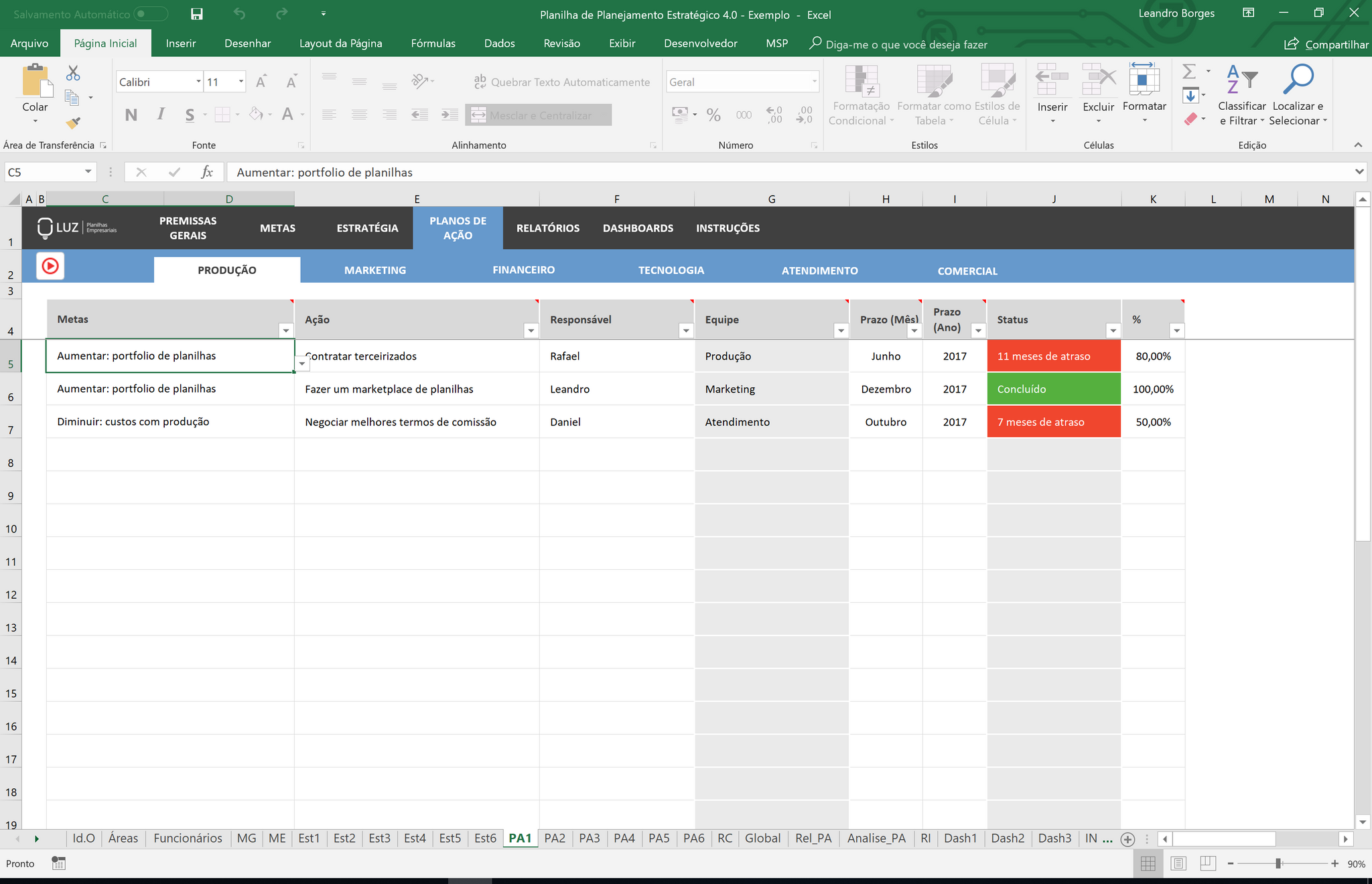Screen dimensions: 1372x884
Task: Click the zoom slider handle
Action: click(x=1278, y=864)
